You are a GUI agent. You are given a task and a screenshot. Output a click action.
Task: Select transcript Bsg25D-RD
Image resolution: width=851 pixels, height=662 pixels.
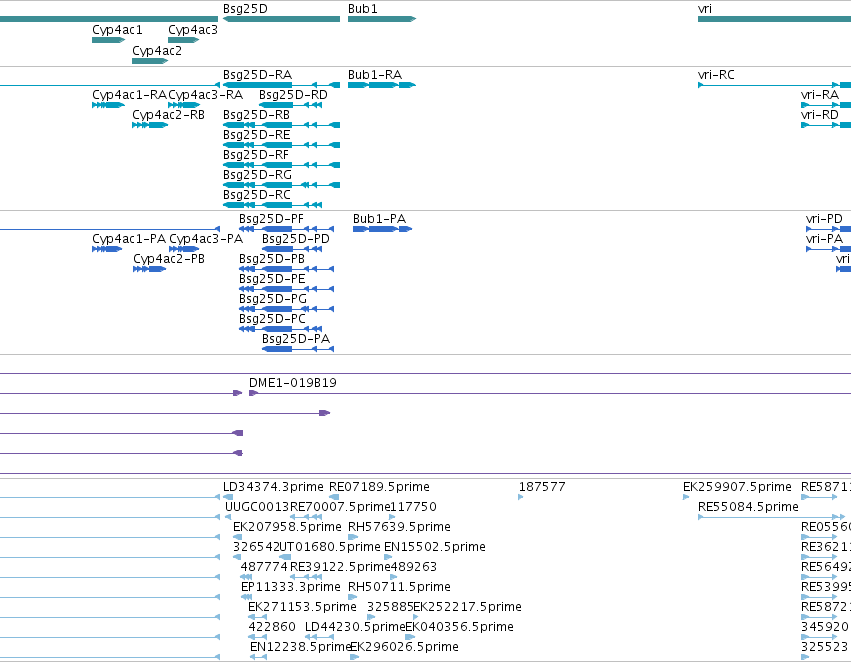tap(290, 105)
